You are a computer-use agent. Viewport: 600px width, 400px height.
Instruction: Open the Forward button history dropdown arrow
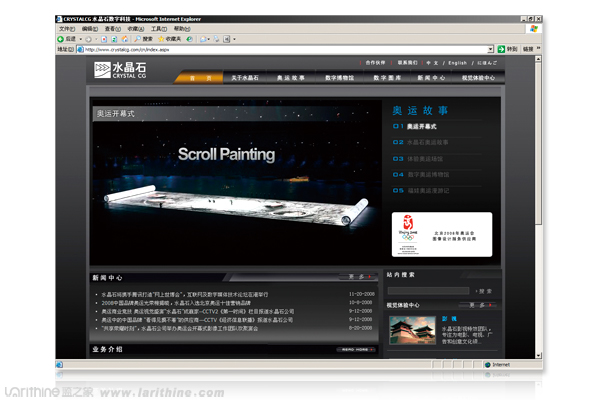coord(96,39)
